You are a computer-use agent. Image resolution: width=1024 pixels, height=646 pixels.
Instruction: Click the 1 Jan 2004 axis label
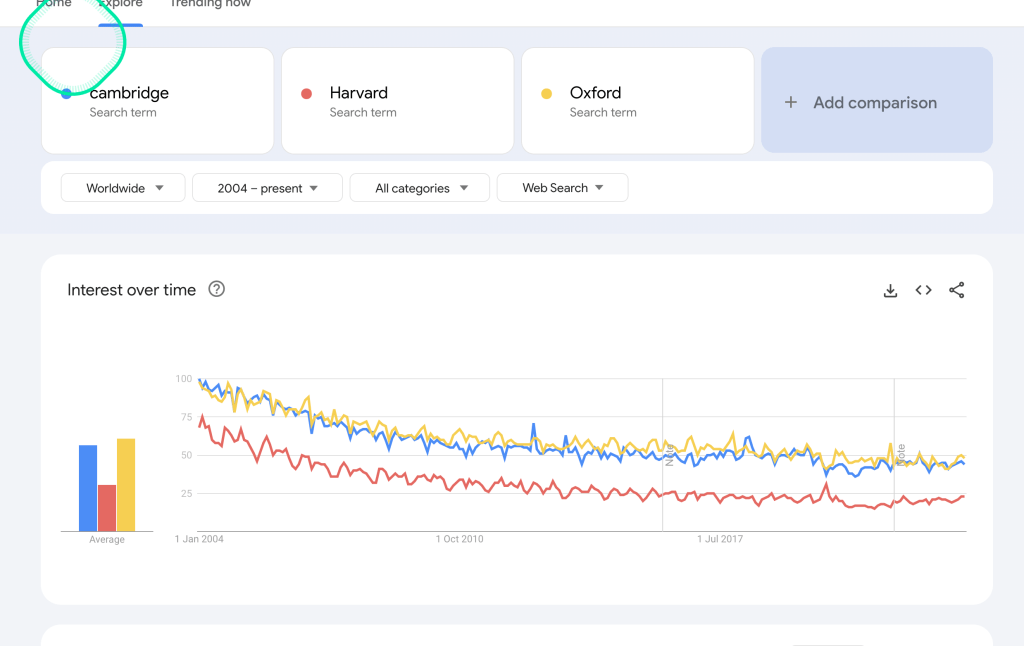(199, 539)
